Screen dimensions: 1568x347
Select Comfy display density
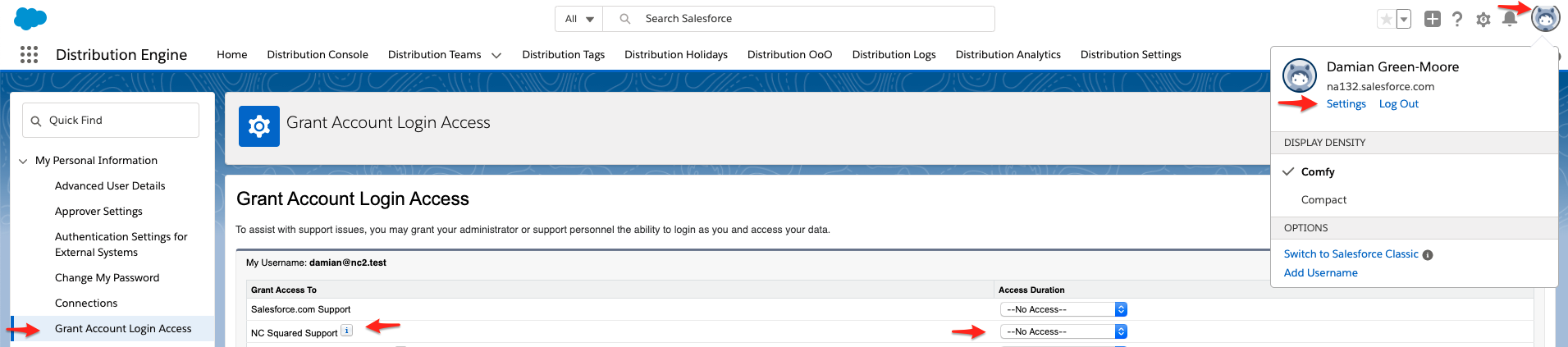click(1318, 172)
